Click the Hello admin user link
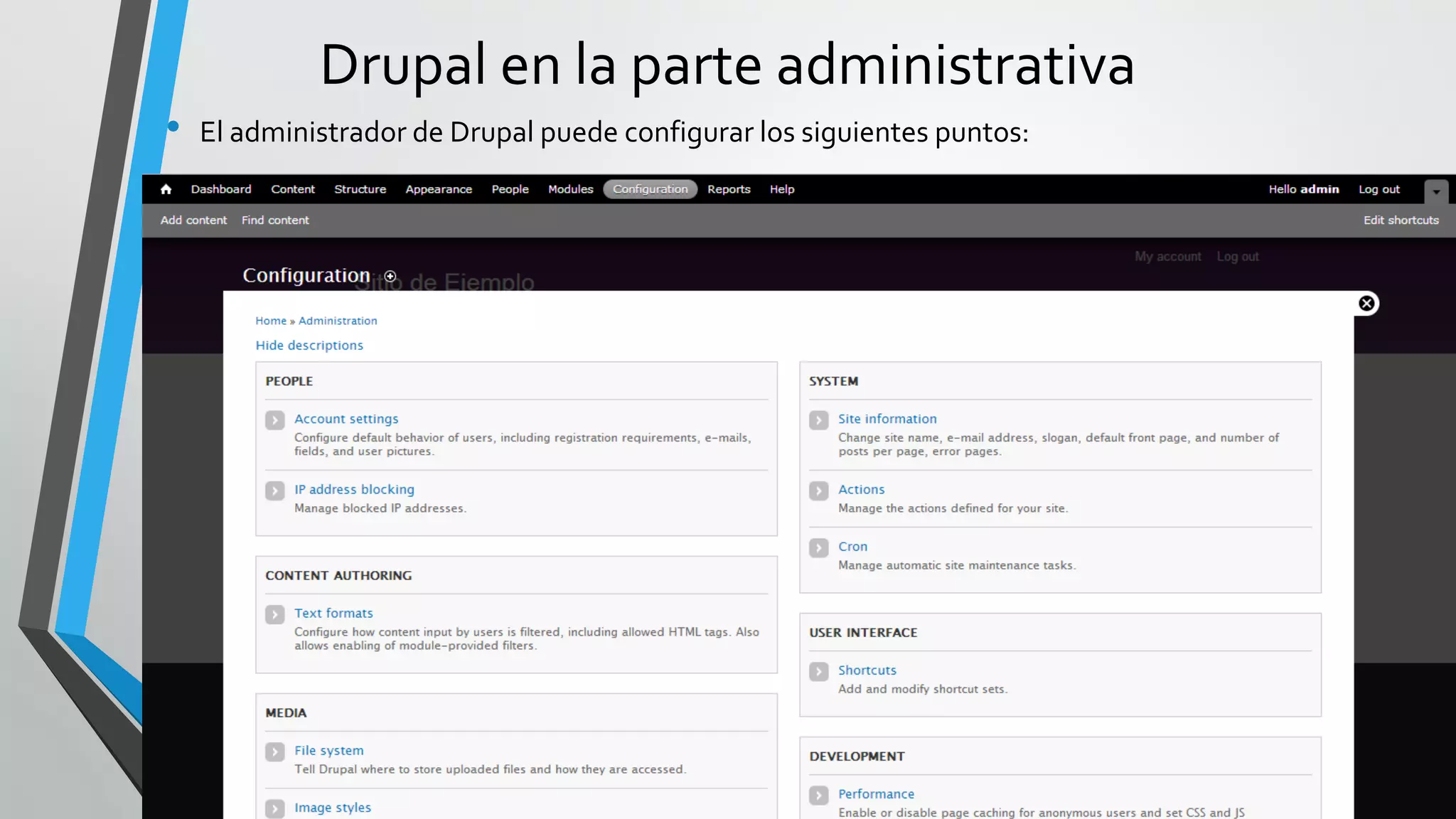This screenshot has height=819, width=1456. pyautogui.click(x=1304, y=189)
